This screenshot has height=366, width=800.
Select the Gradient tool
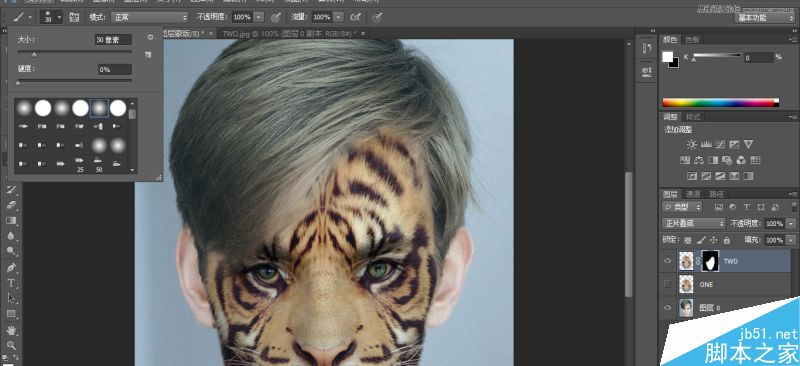[x=11, y=221]
